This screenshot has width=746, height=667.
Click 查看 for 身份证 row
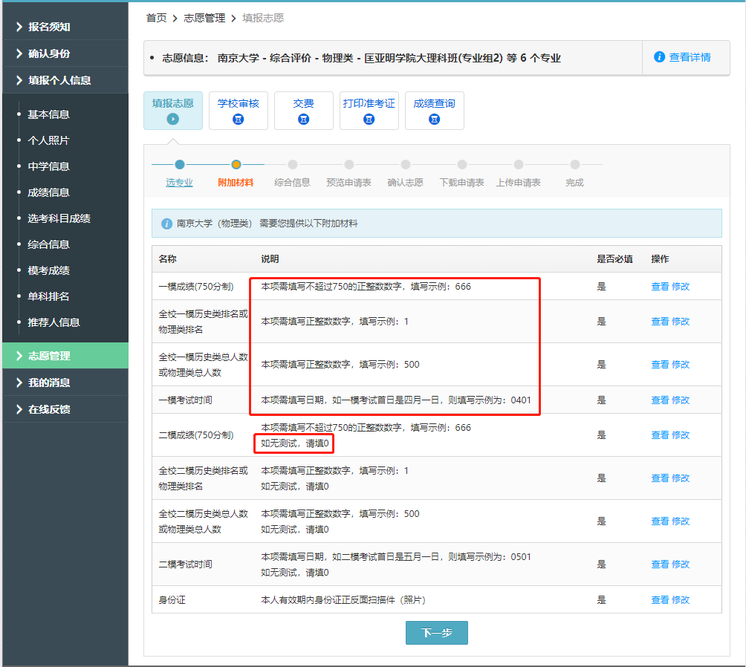coord(660,600)
